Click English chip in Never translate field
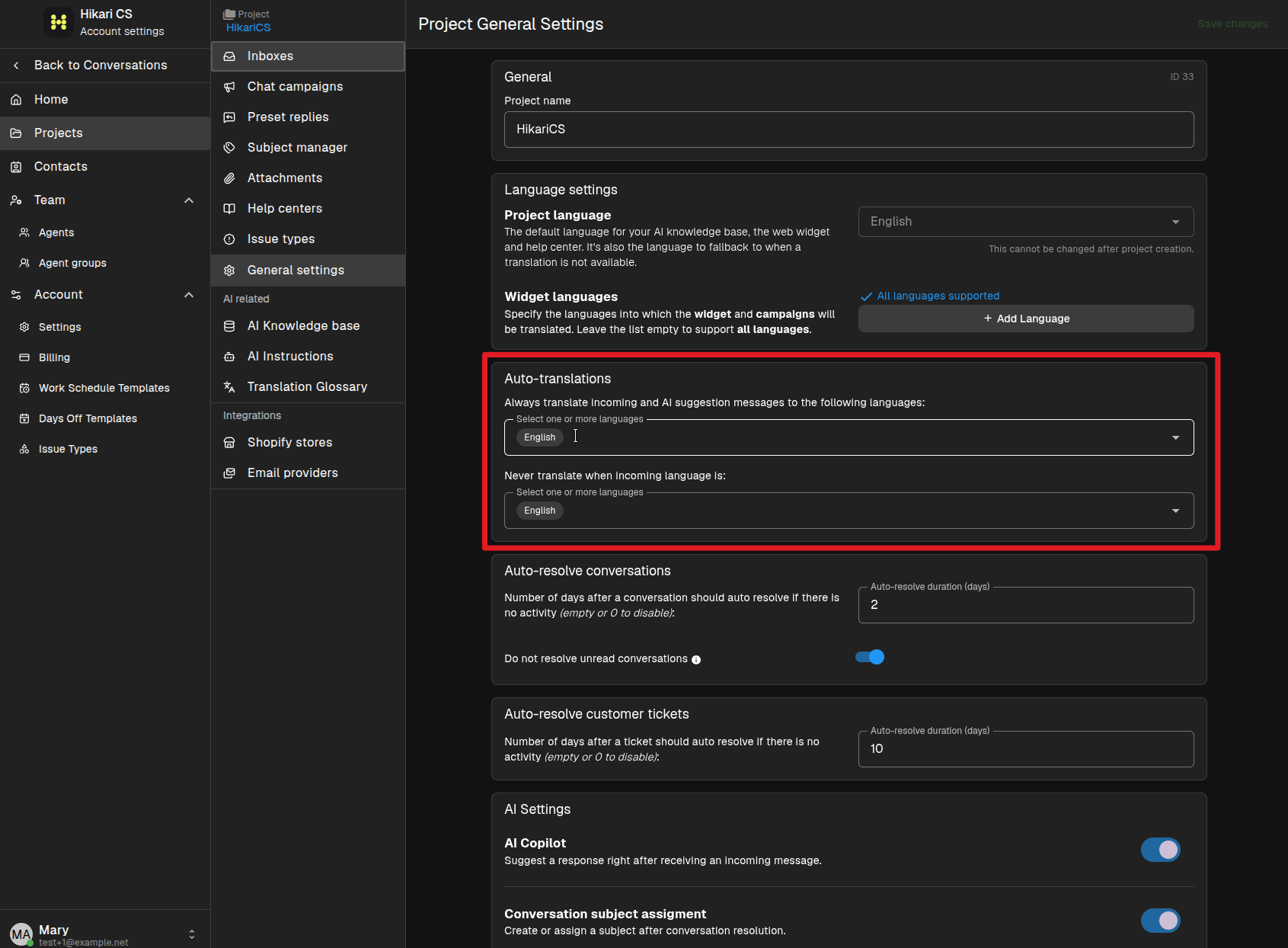Viewport: 1288px width, 948px height. [540, 511]
